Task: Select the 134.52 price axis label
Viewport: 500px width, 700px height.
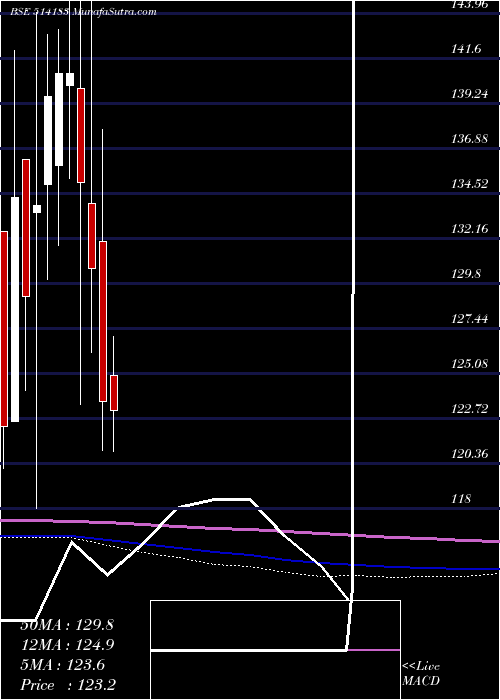Action: [x=469, y=183]
